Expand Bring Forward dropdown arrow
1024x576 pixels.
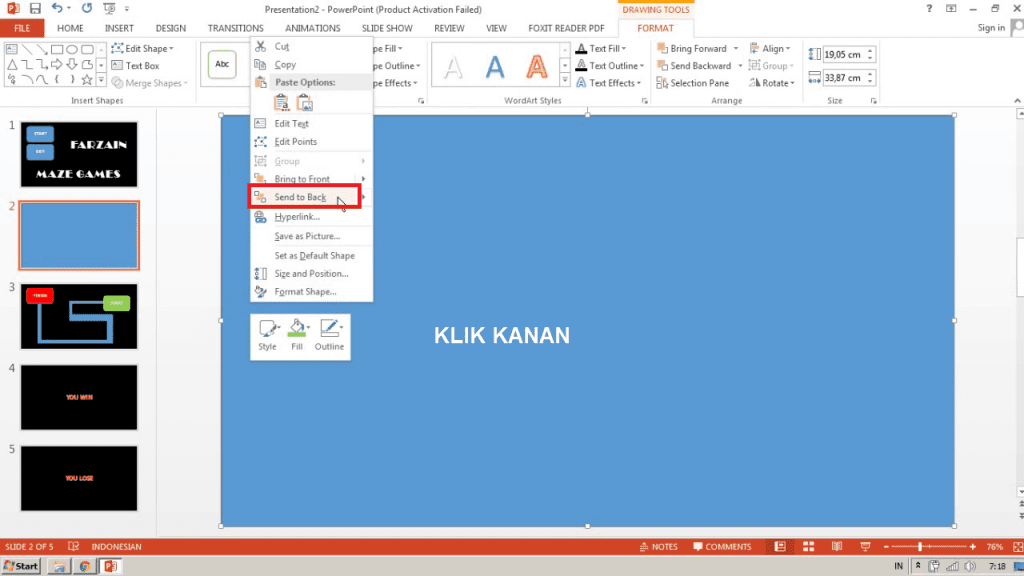tap(735, 48)
